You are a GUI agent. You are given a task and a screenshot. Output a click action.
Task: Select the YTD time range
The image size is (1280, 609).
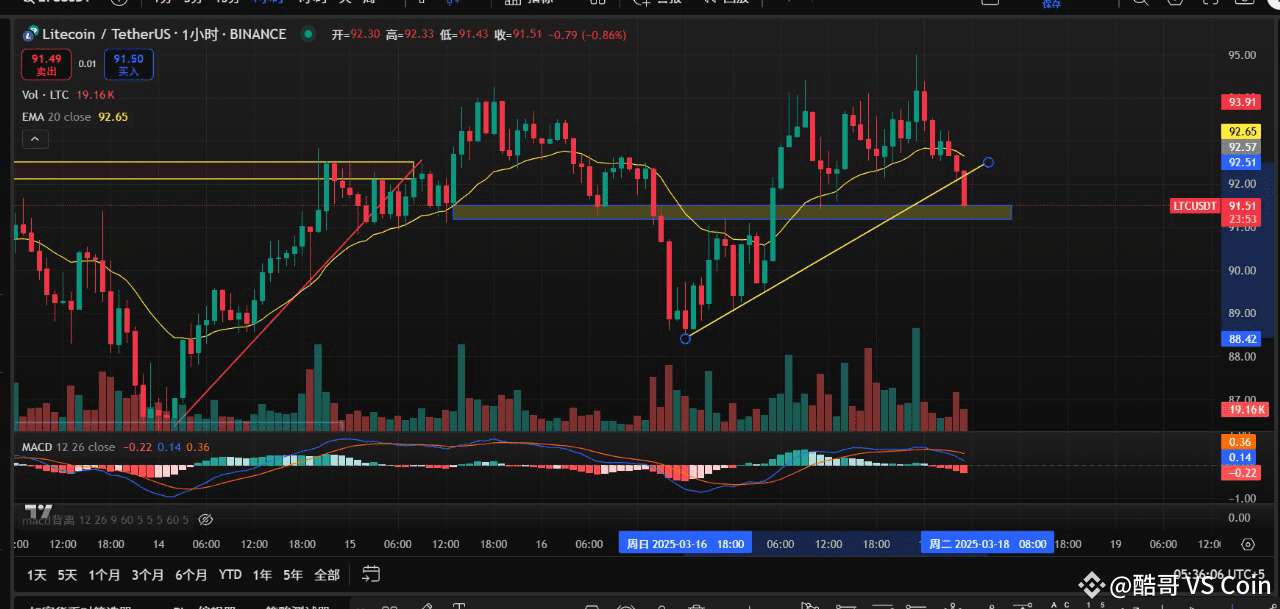coord(230,575)
